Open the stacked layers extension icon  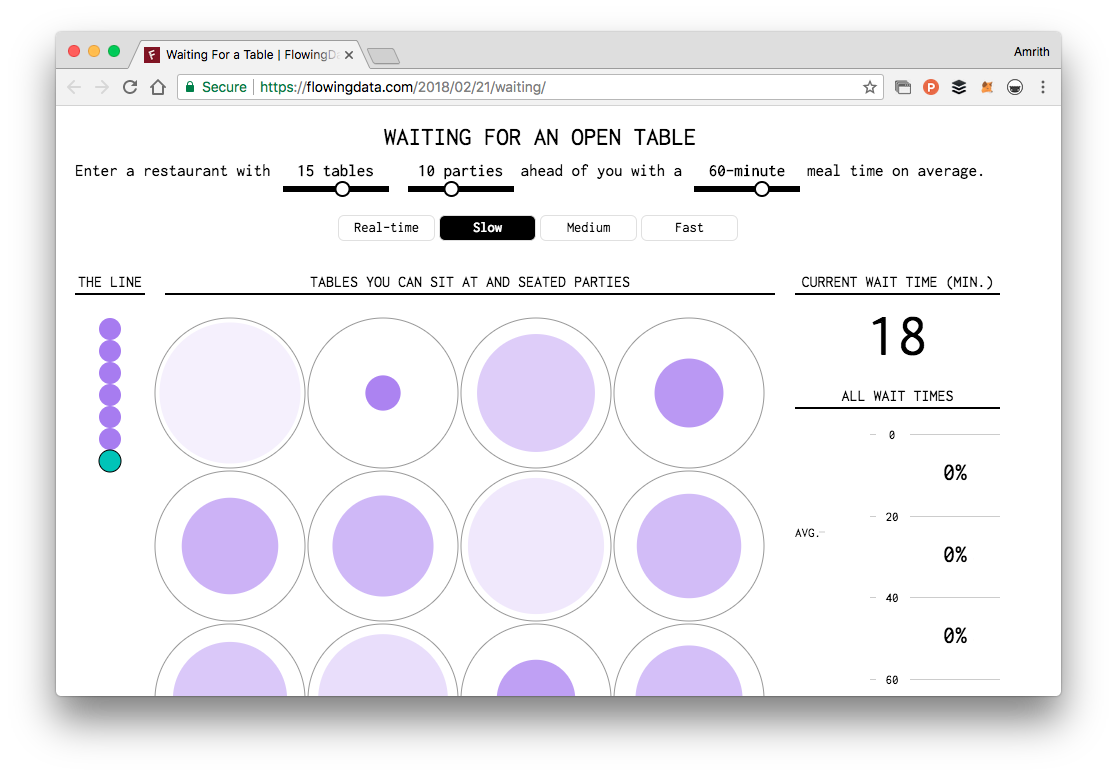(959, 87)
